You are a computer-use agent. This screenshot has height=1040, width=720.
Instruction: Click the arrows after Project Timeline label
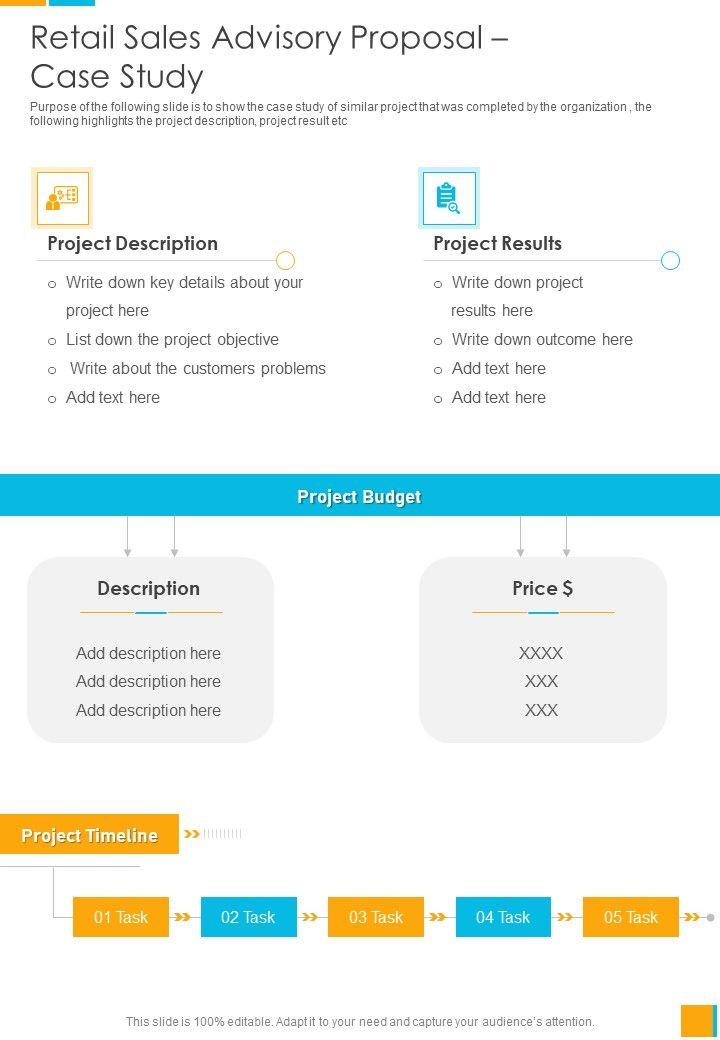tap(193, 833)
